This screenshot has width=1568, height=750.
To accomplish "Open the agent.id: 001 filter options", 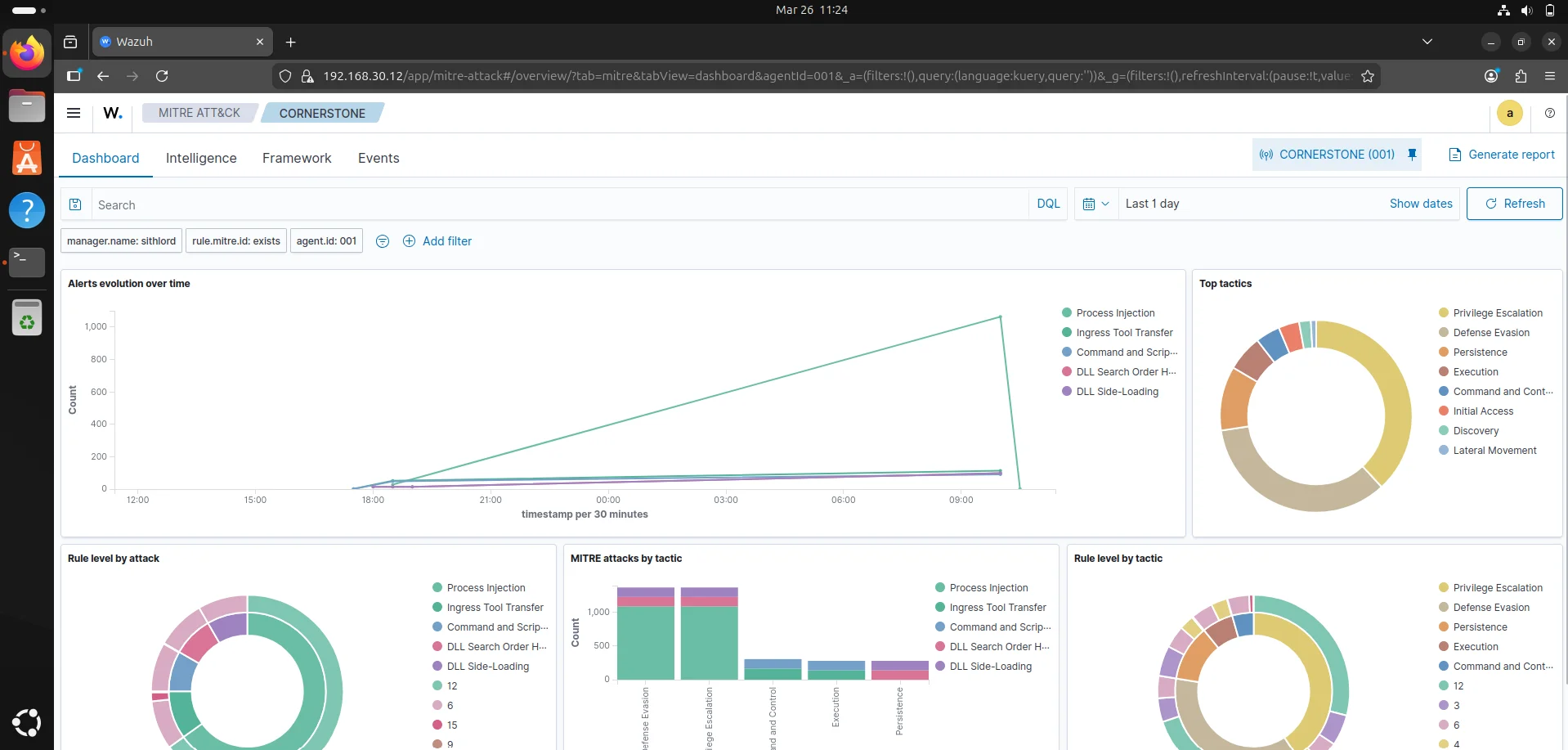I will (x=326, y=241).
